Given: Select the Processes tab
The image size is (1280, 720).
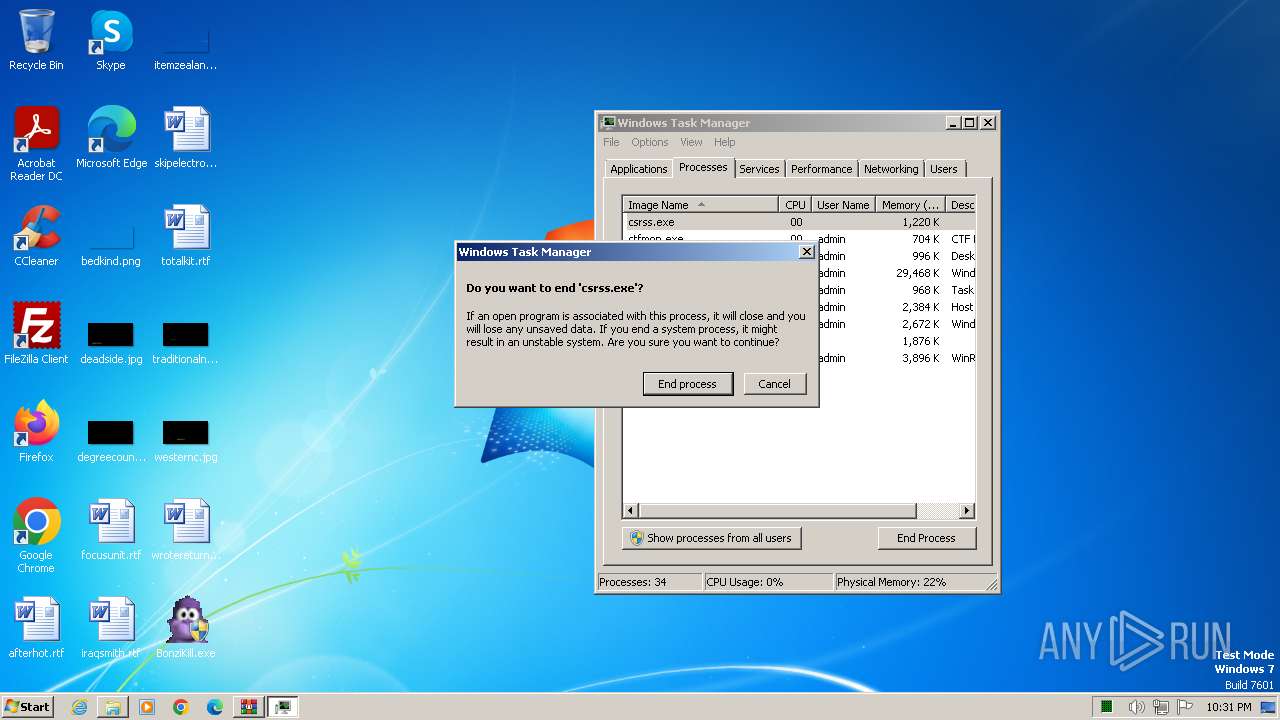Looking at the screenshot, I should point(703,168).
